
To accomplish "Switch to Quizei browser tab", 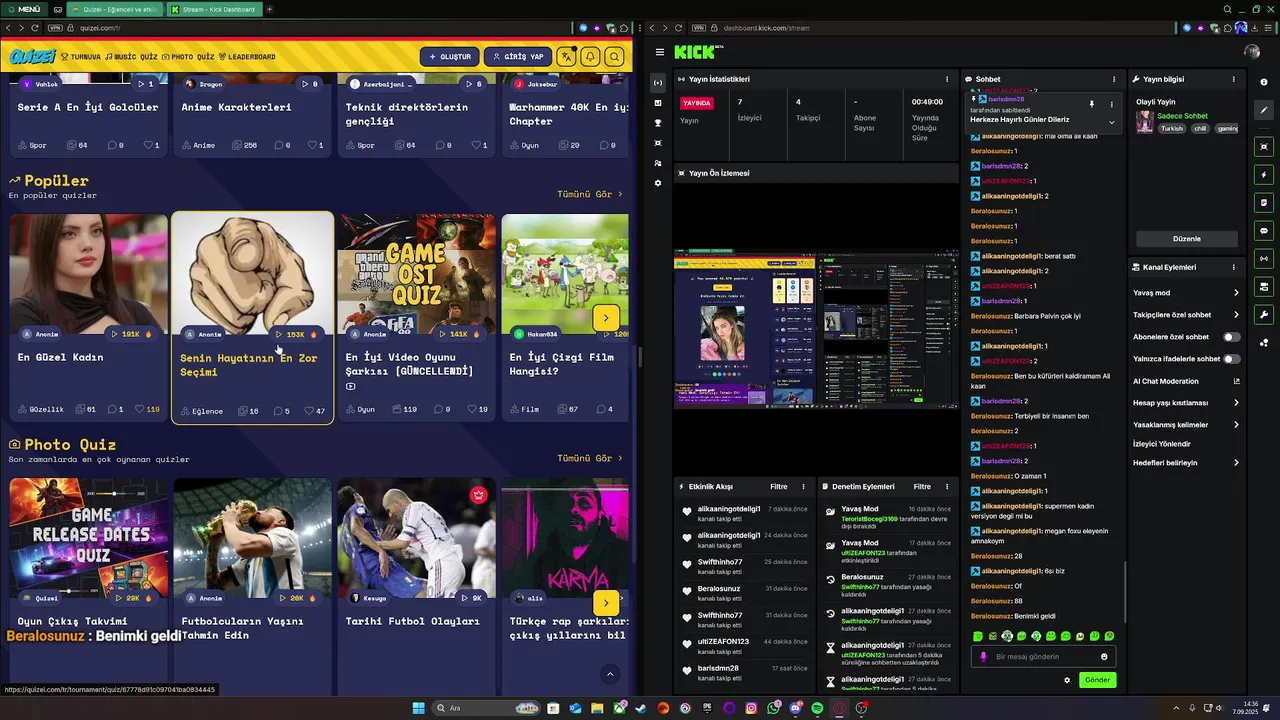I will tap(115, 9).
